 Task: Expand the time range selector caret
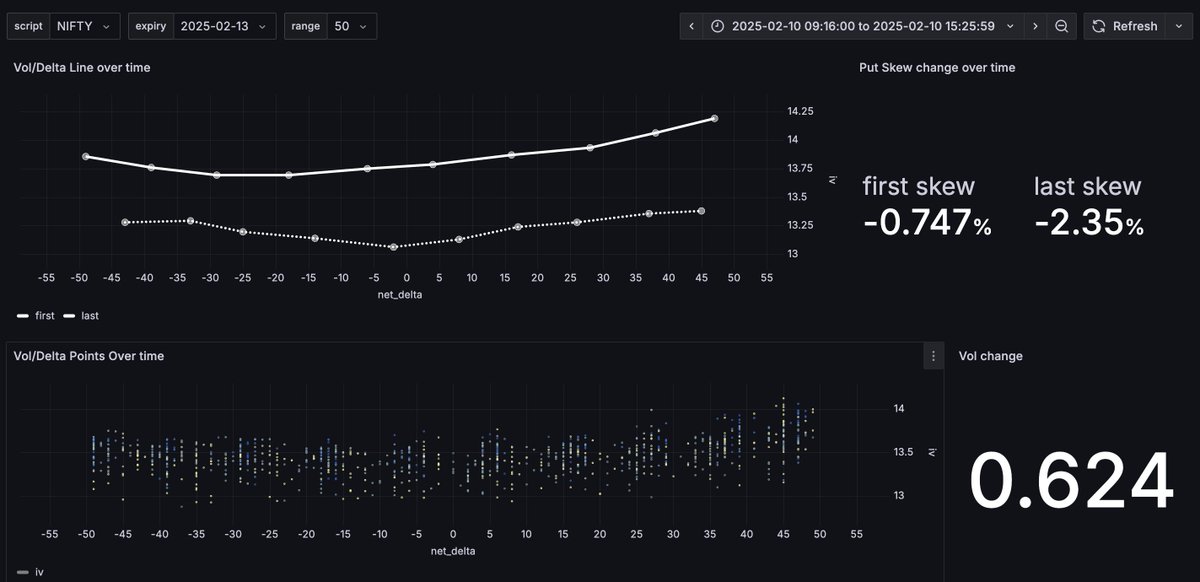pyautogui.click(x=1012, y=25)
